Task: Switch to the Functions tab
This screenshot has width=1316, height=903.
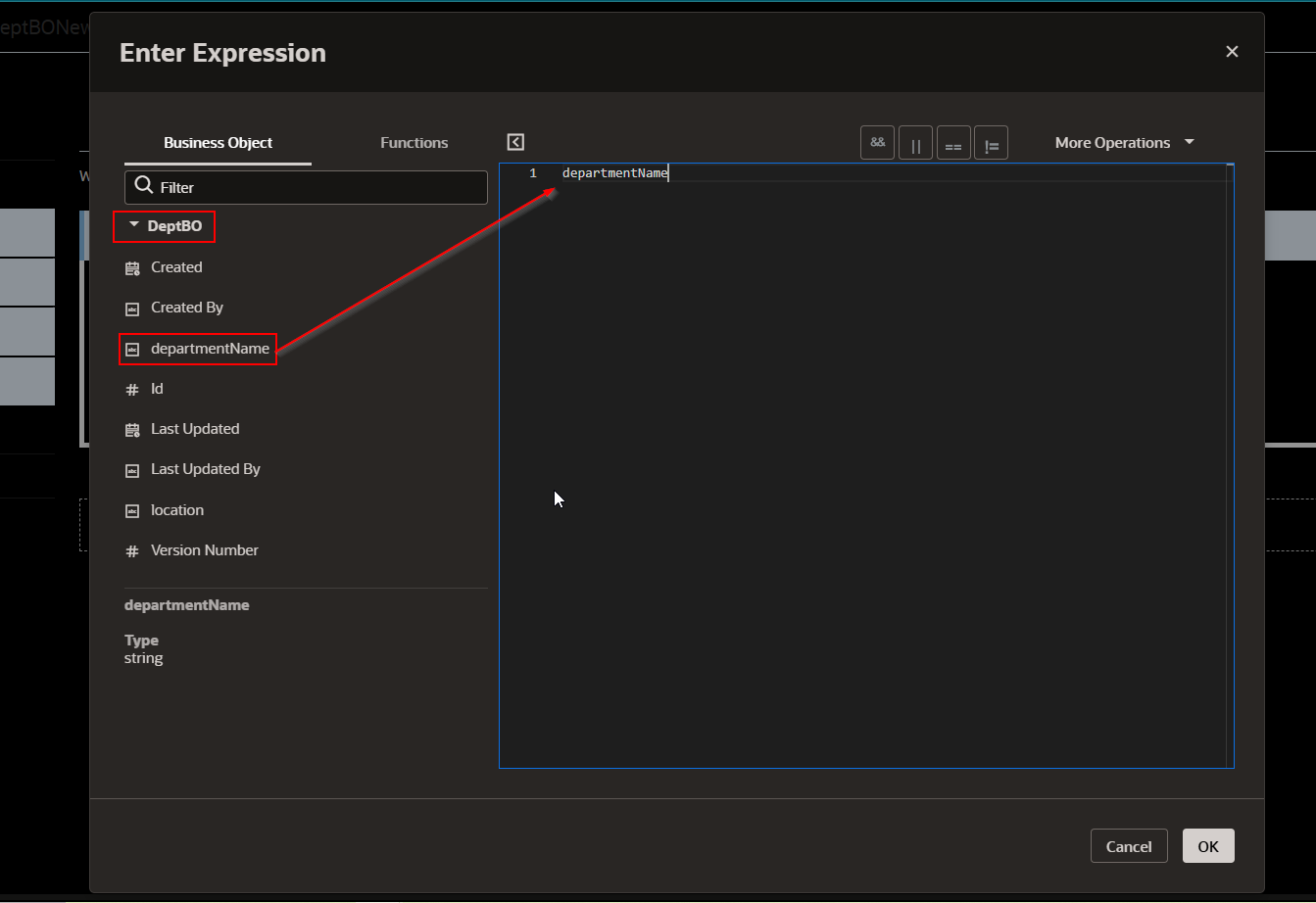Action: [414, 142]
